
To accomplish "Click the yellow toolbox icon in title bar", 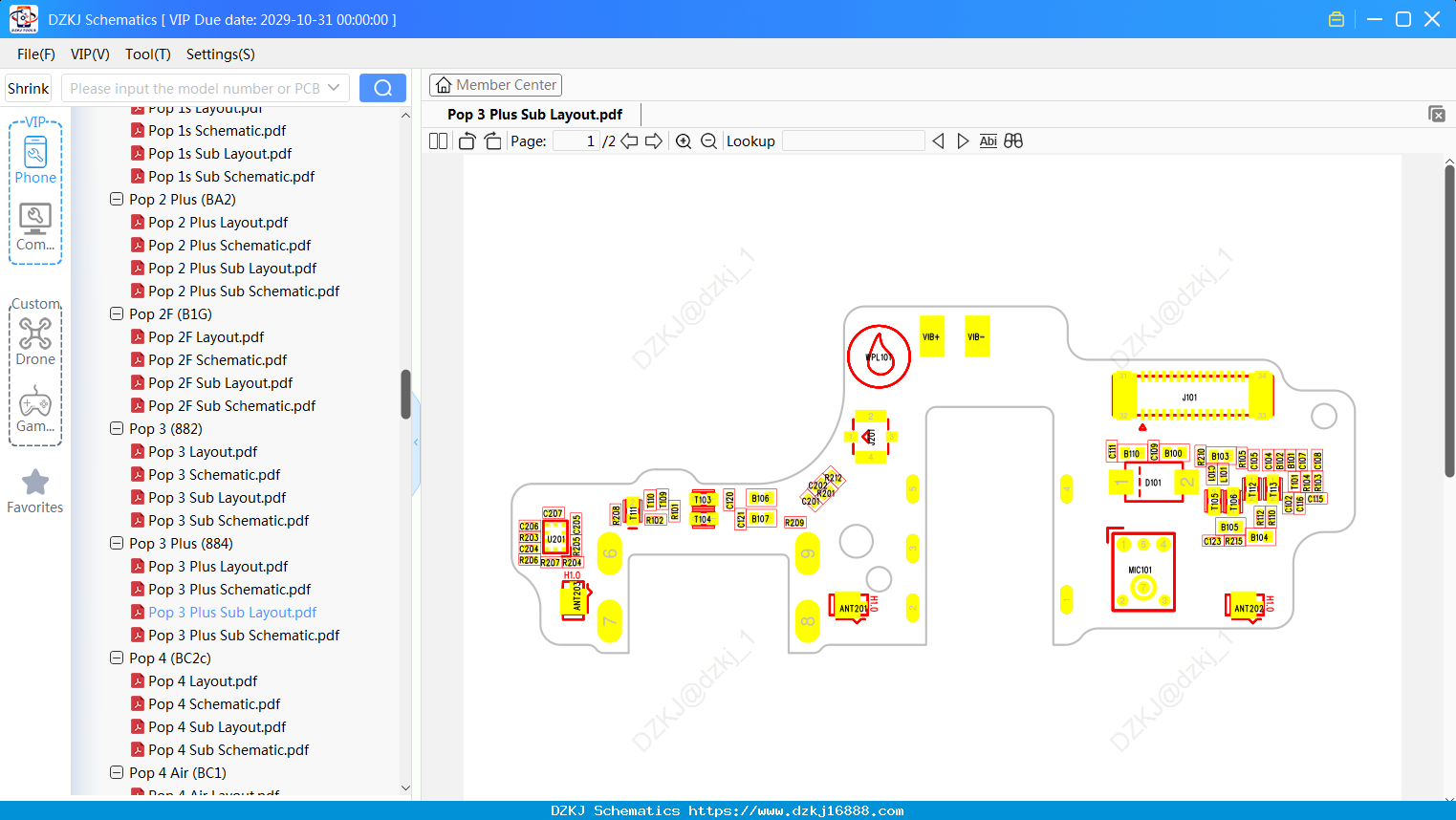I will (x=1336, y=19).
